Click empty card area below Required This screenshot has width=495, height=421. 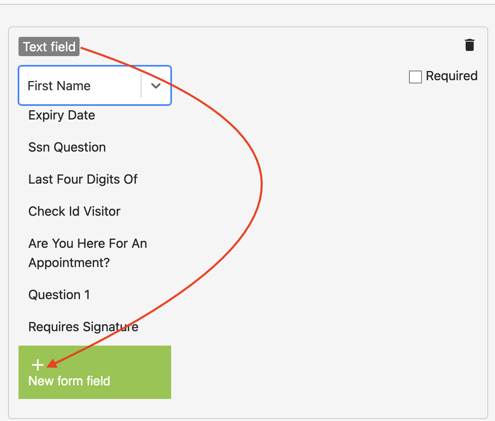click(x=367, y=233)
